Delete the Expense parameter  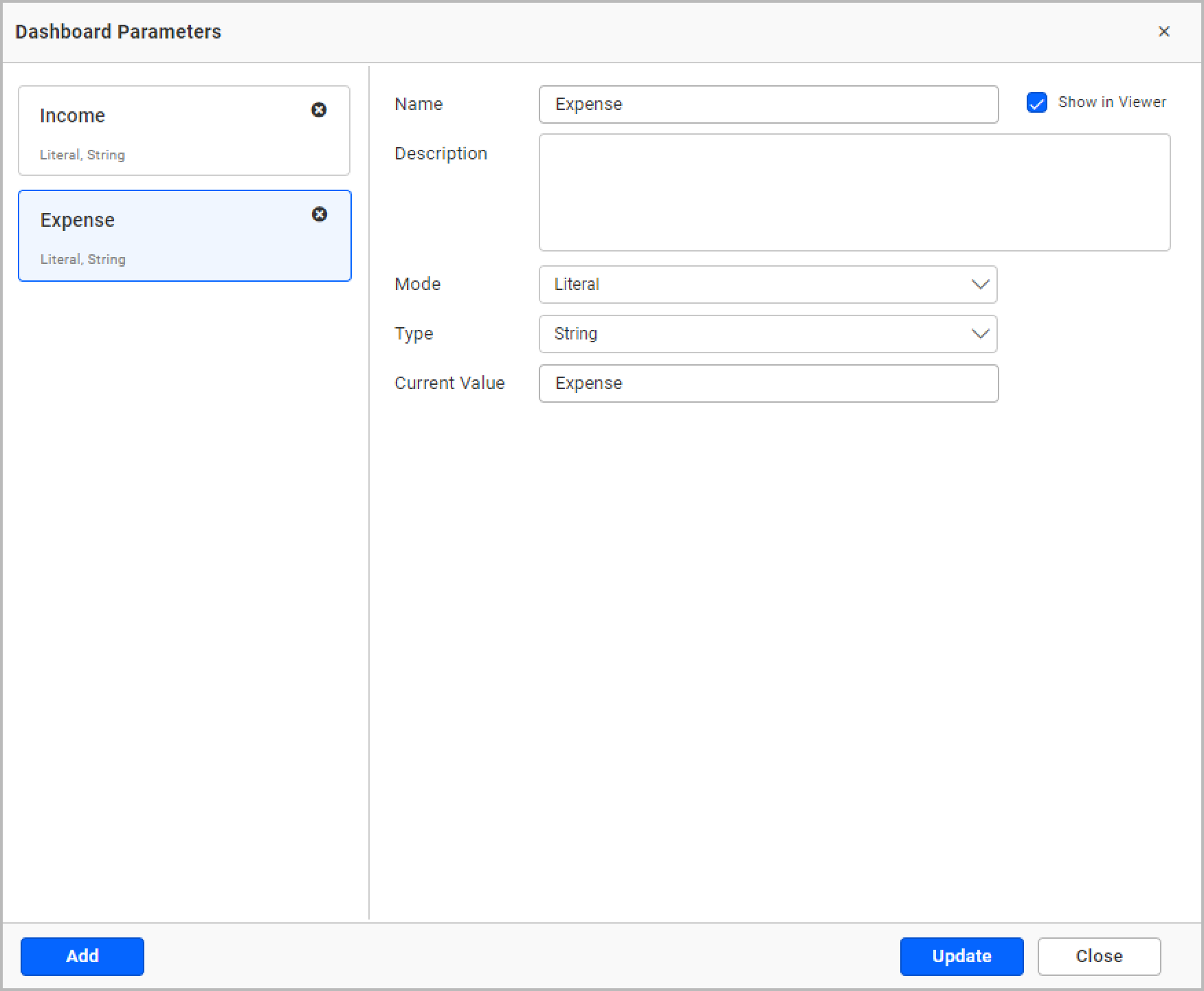point(319,214)
